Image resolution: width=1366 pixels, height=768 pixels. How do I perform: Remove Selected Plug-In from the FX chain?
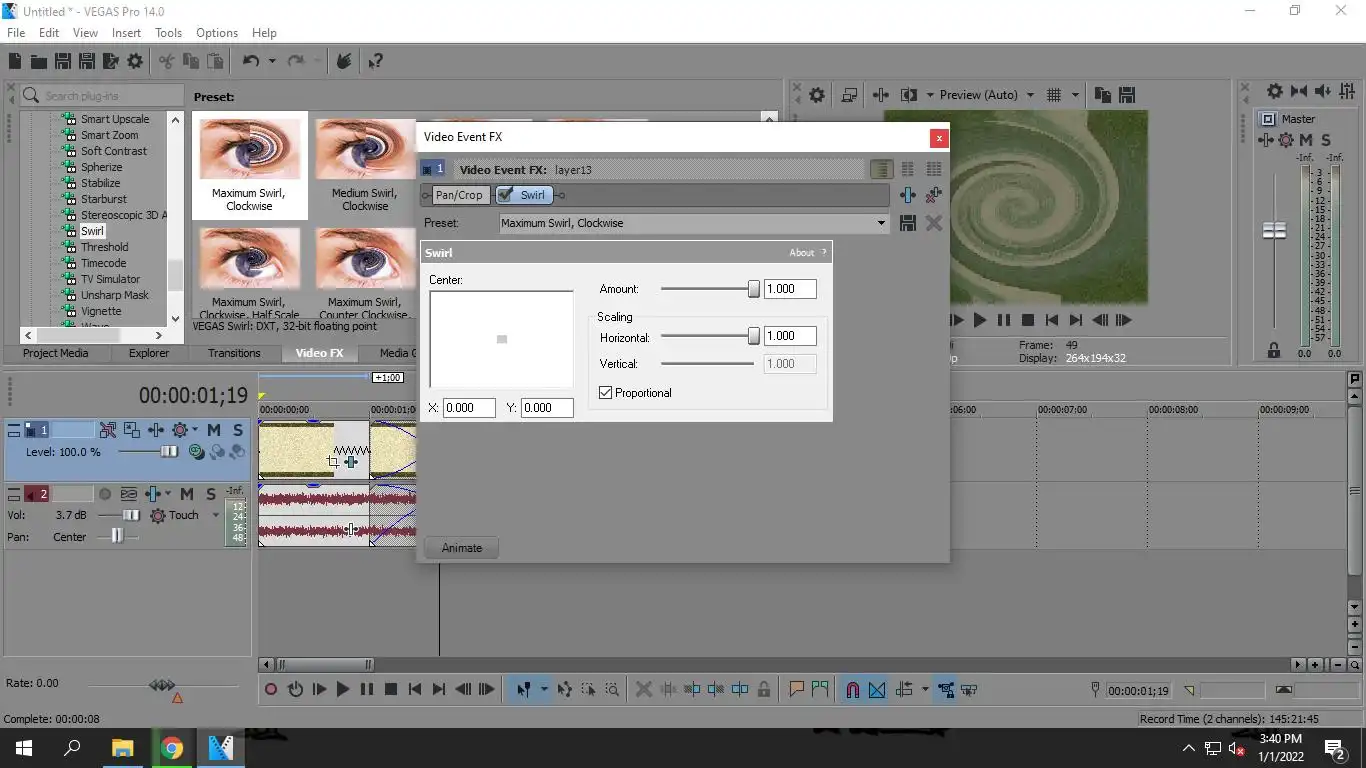click(934, 195)
